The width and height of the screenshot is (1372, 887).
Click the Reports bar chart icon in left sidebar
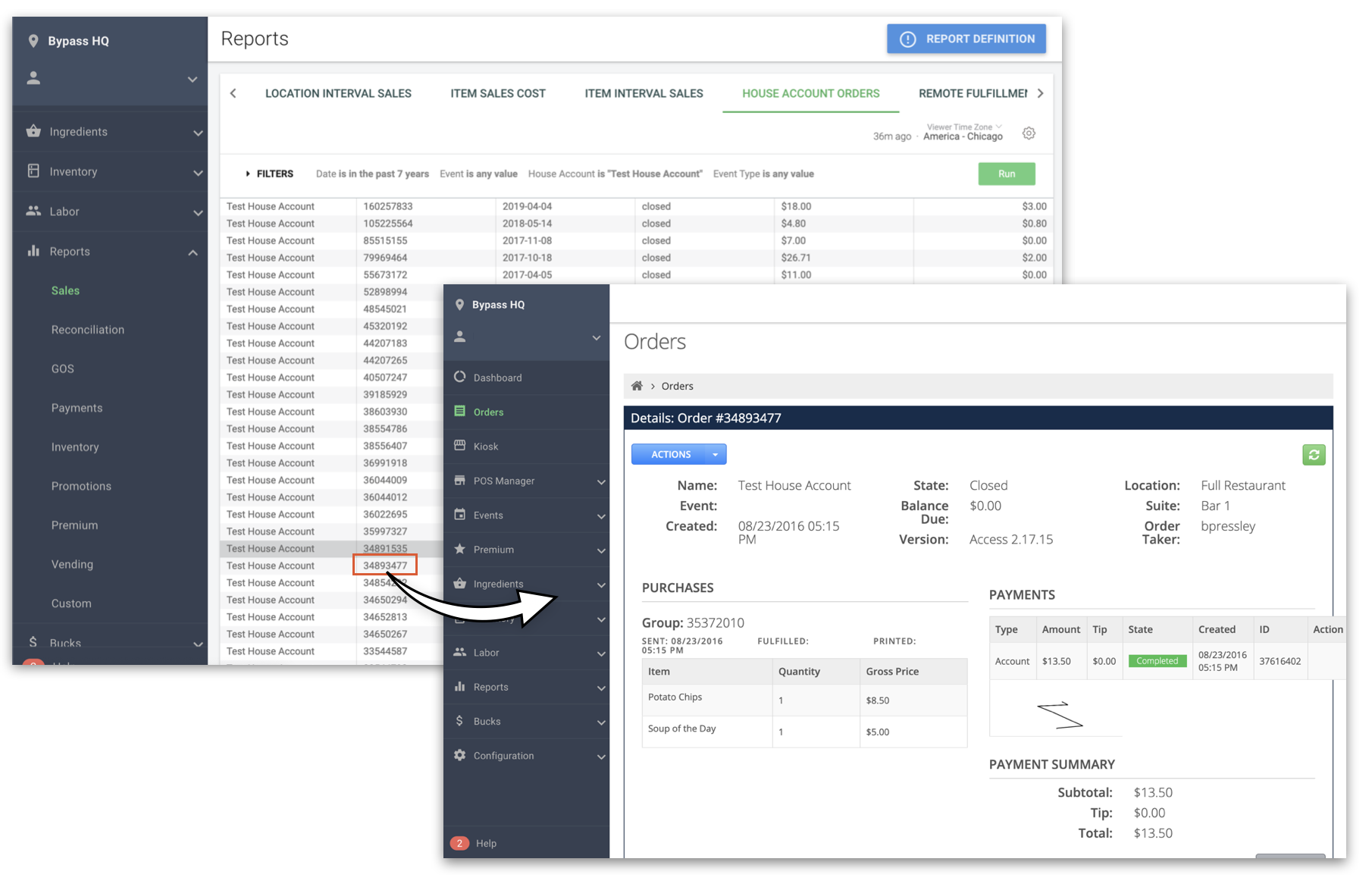(33, 251)
